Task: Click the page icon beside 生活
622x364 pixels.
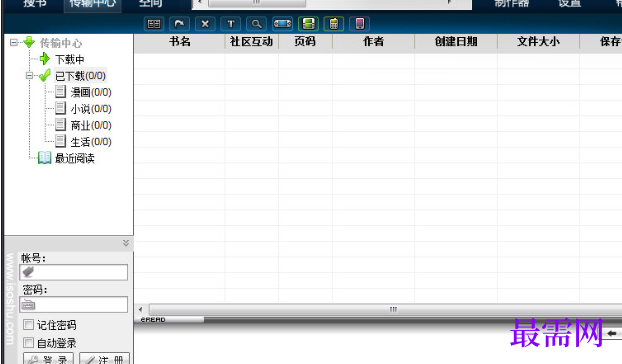Action: [60, 141]
